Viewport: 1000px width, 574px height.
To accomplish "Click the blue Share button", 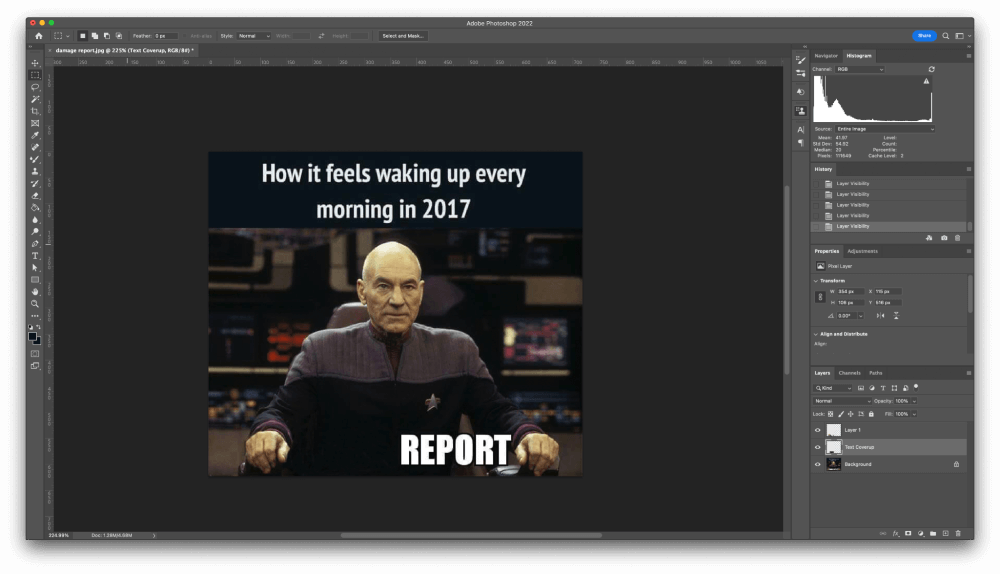I will 924,35.
